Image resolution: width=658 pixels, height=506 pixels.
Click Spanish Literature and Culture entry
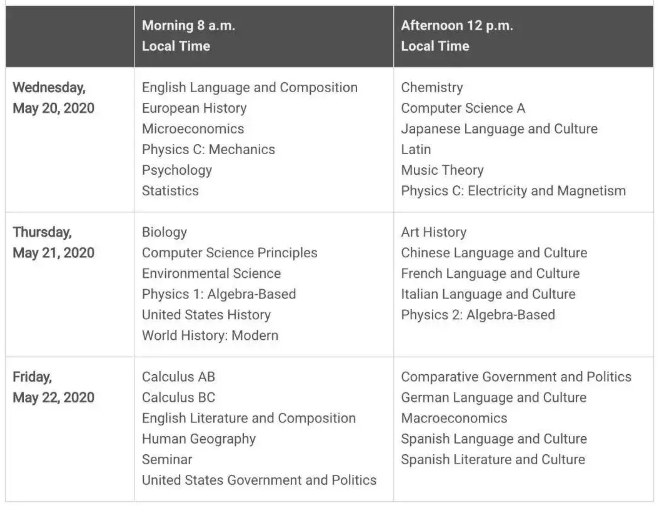[493, 459]
